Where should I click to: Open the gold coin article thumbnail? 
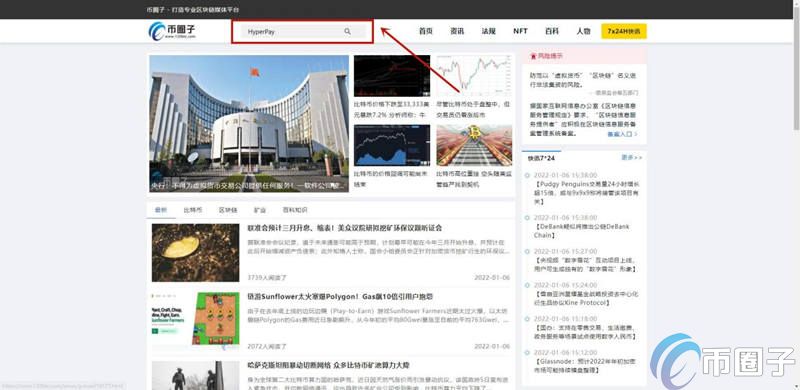[x=195, y=253]
